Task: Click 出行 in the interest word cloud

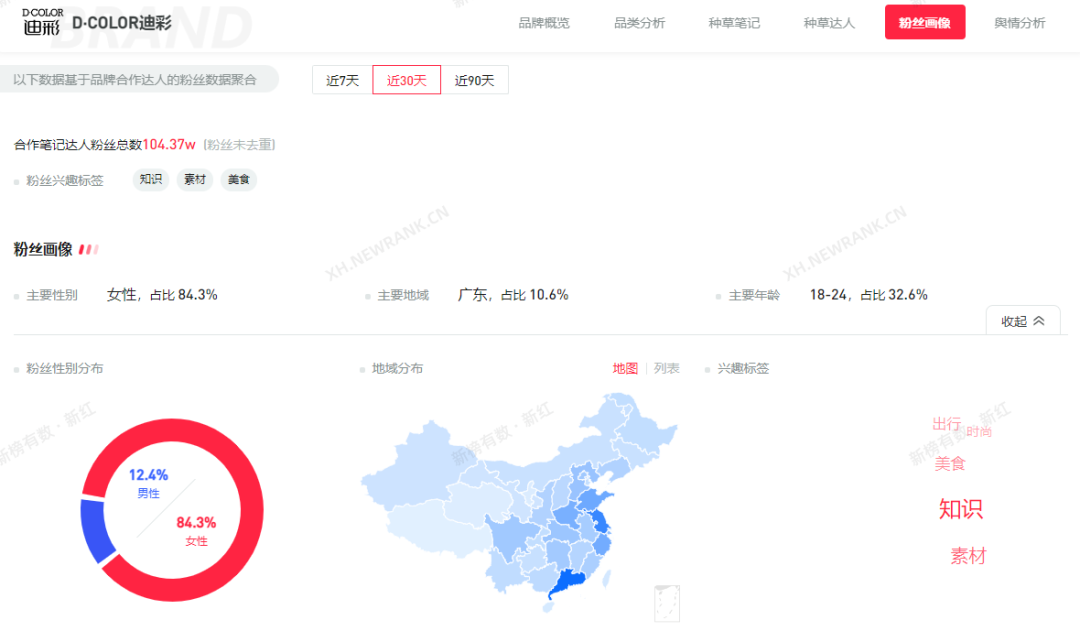Action: coord(946,424)
